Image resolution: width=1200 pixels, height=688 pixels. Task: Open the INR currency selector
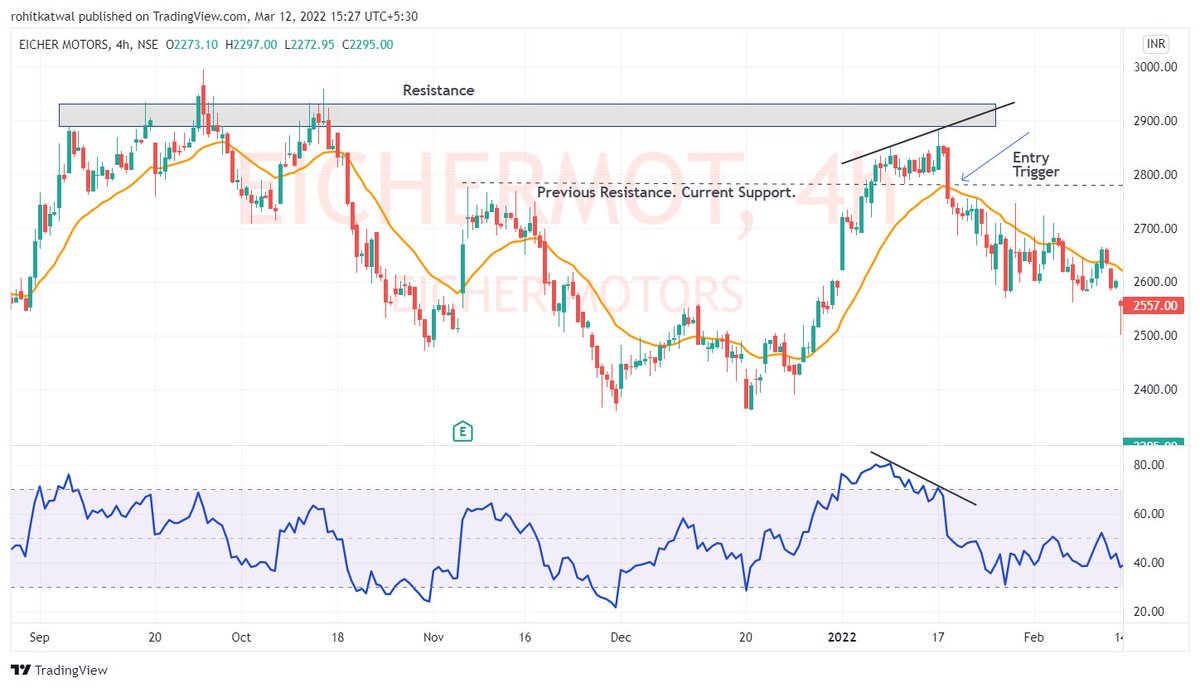pyautogui.click(x=1154, y=44)
